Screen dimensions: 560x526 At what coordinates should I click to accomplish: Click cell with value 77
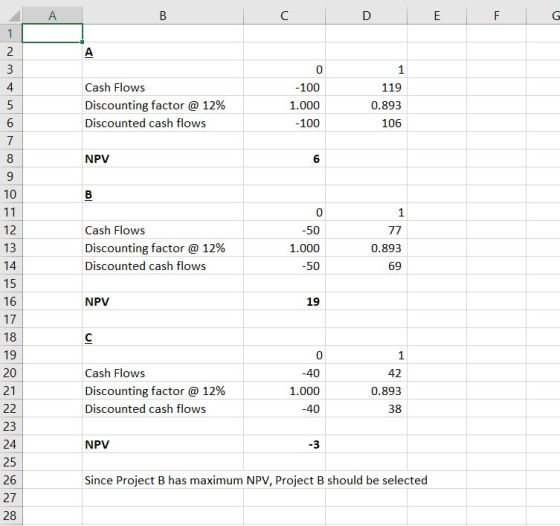tap(366, 230)
